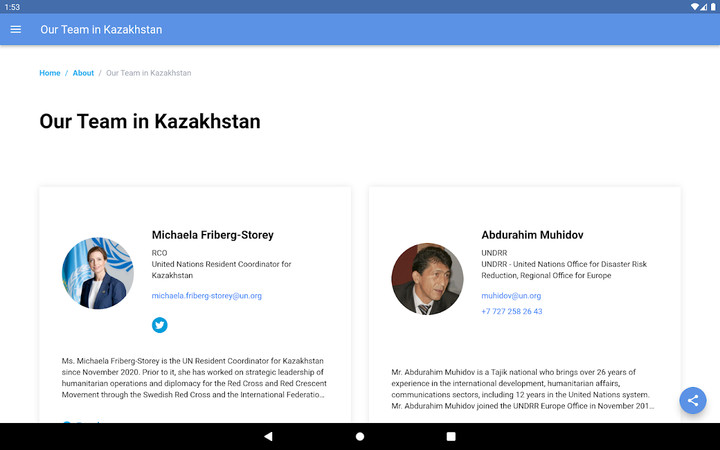Select Abdurahim Muhidov's profile photo

[427, 279]
